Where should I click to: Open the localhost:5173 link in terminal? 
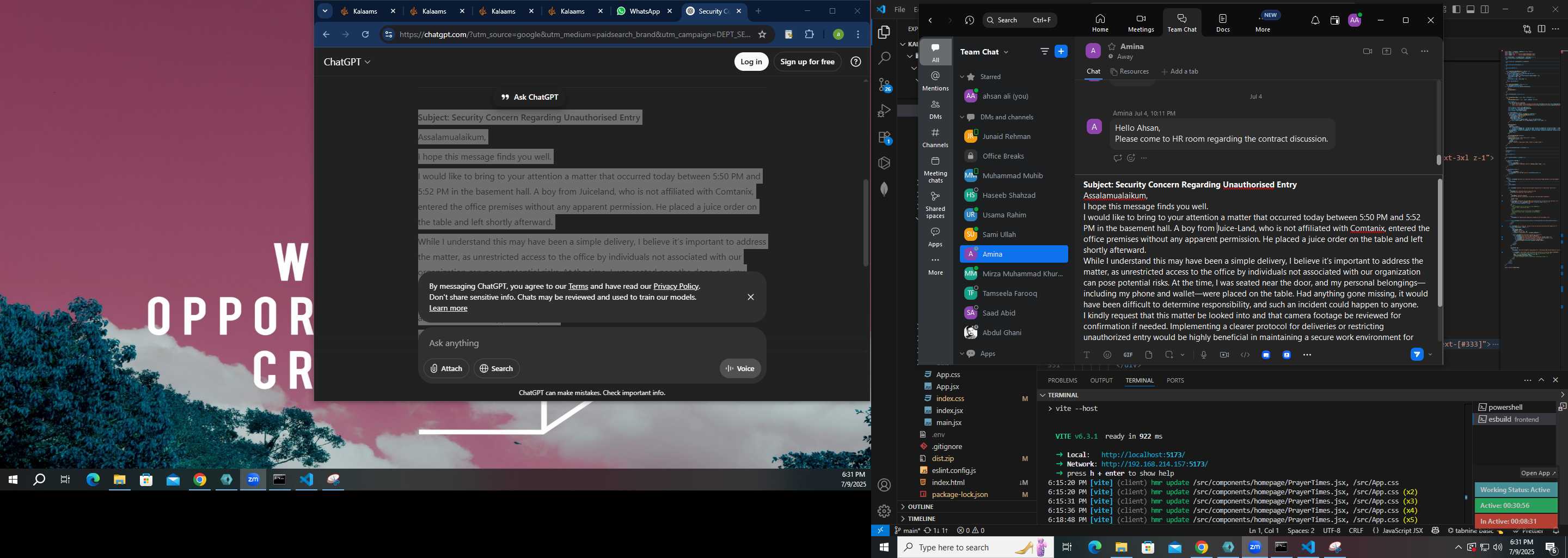coord(1143,455)
